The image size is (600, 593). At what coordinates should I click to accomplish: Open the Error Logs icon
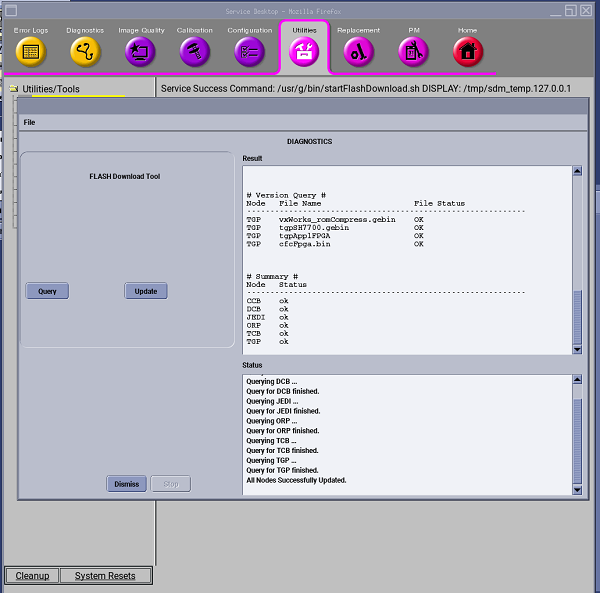[x=31, y=50]
